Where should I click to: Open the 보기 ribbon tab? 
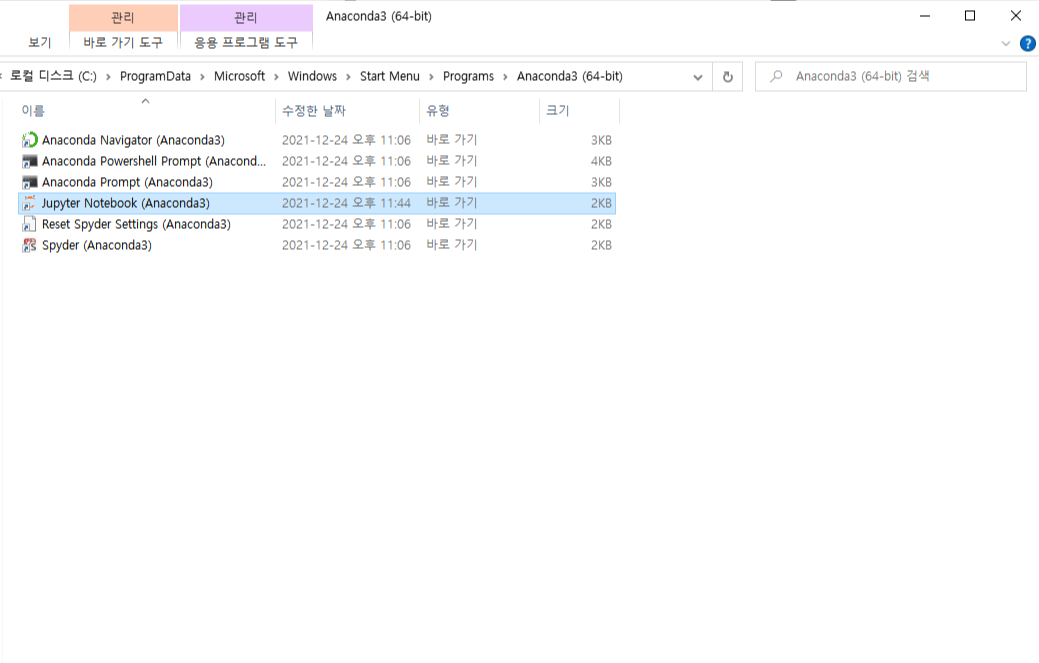(x=40, y=42)
